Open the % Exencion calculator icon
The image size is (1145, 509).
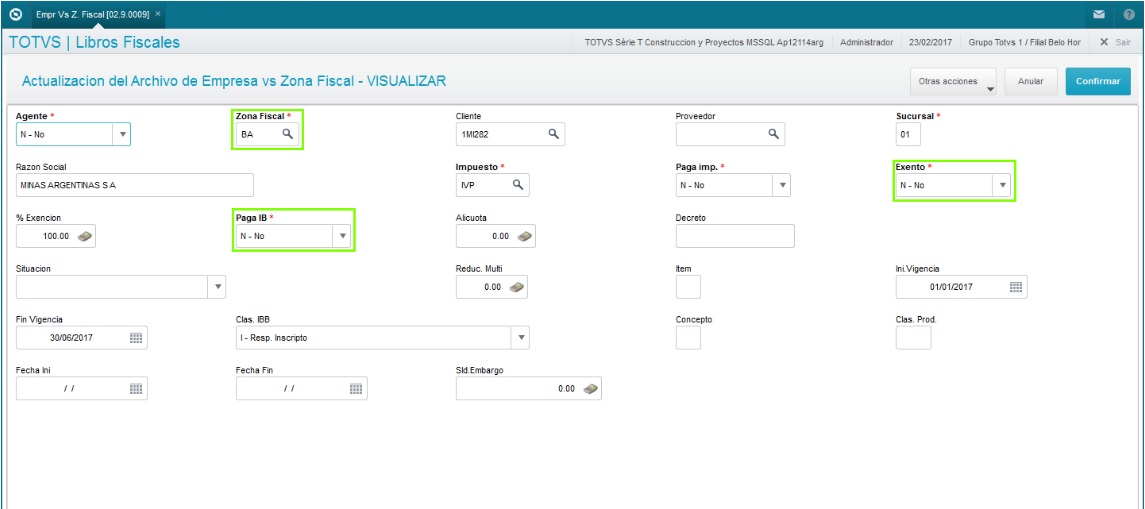click(85, 236)
